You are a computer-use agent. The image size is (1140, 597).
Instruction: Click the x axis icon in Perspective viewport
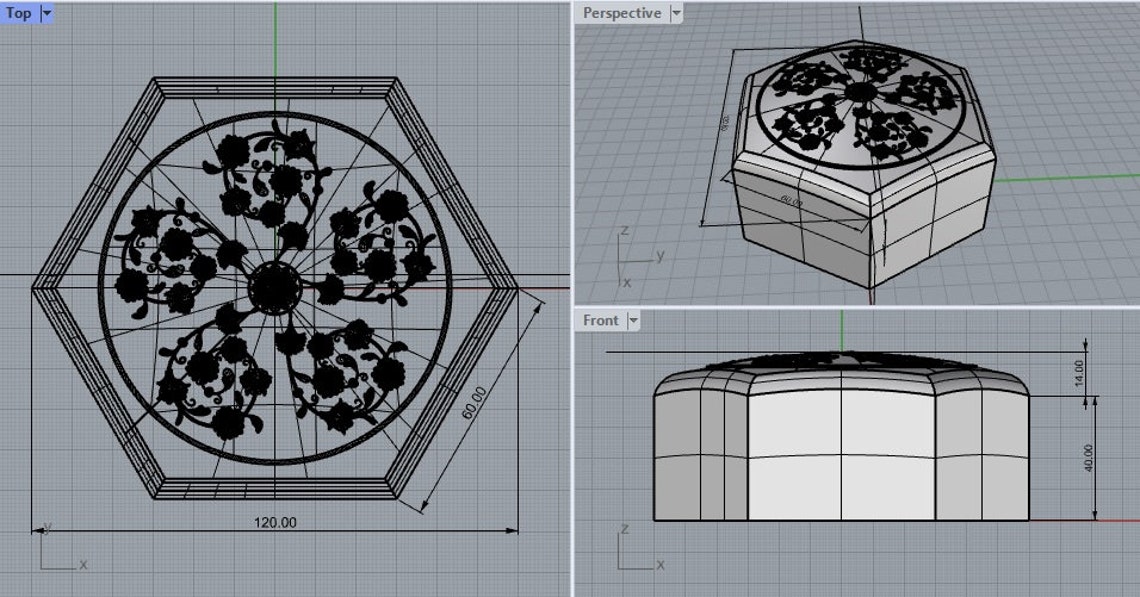[627, 282]
